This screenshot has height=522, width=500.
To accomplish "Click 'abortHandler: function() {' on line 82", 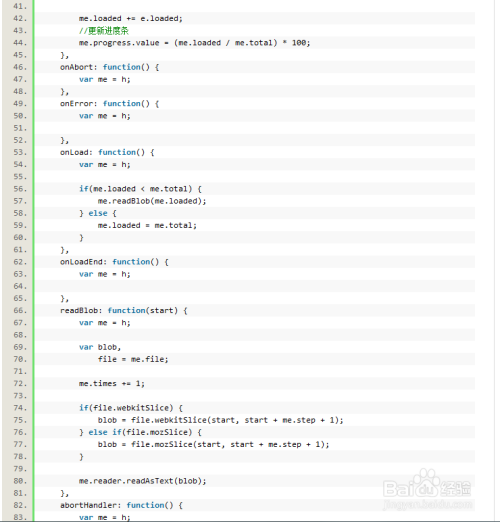I will point(121,505).
